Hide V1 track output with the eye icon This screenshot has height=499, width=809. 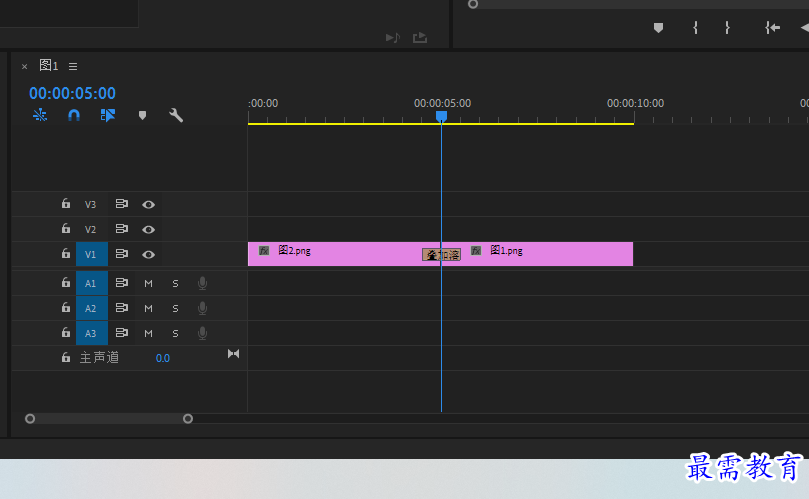coord(149,254)
